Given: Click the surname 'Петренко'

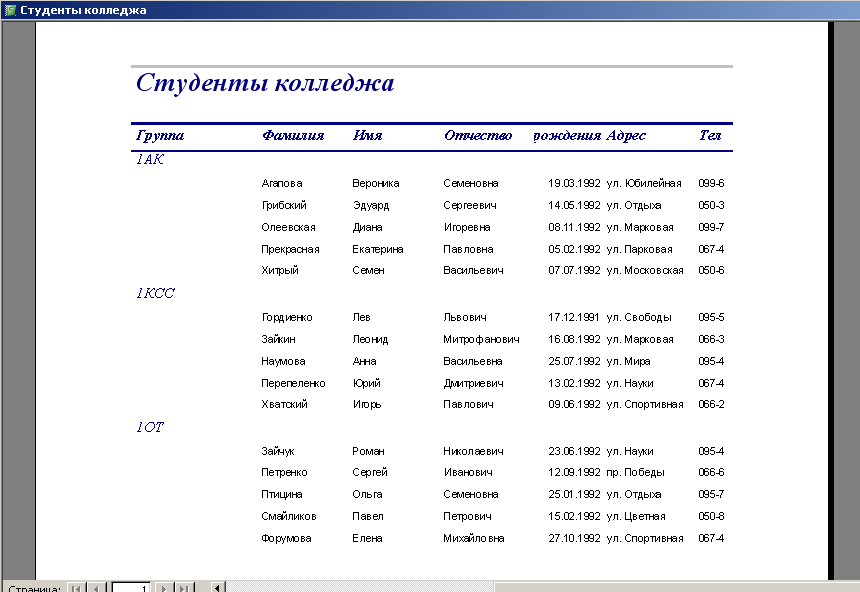Looking at the screenshot, I should pos(284,472).
